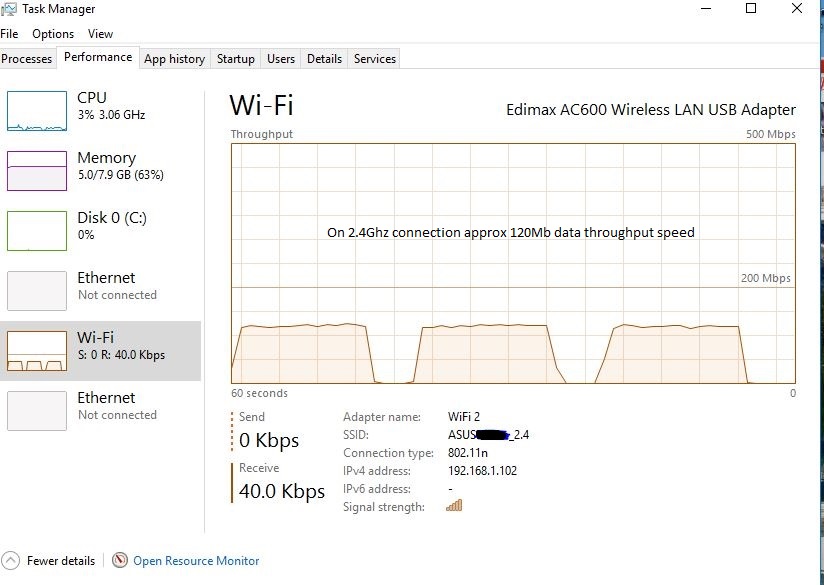Switch to the App history tab
The image size is (824, 585).
174,59
